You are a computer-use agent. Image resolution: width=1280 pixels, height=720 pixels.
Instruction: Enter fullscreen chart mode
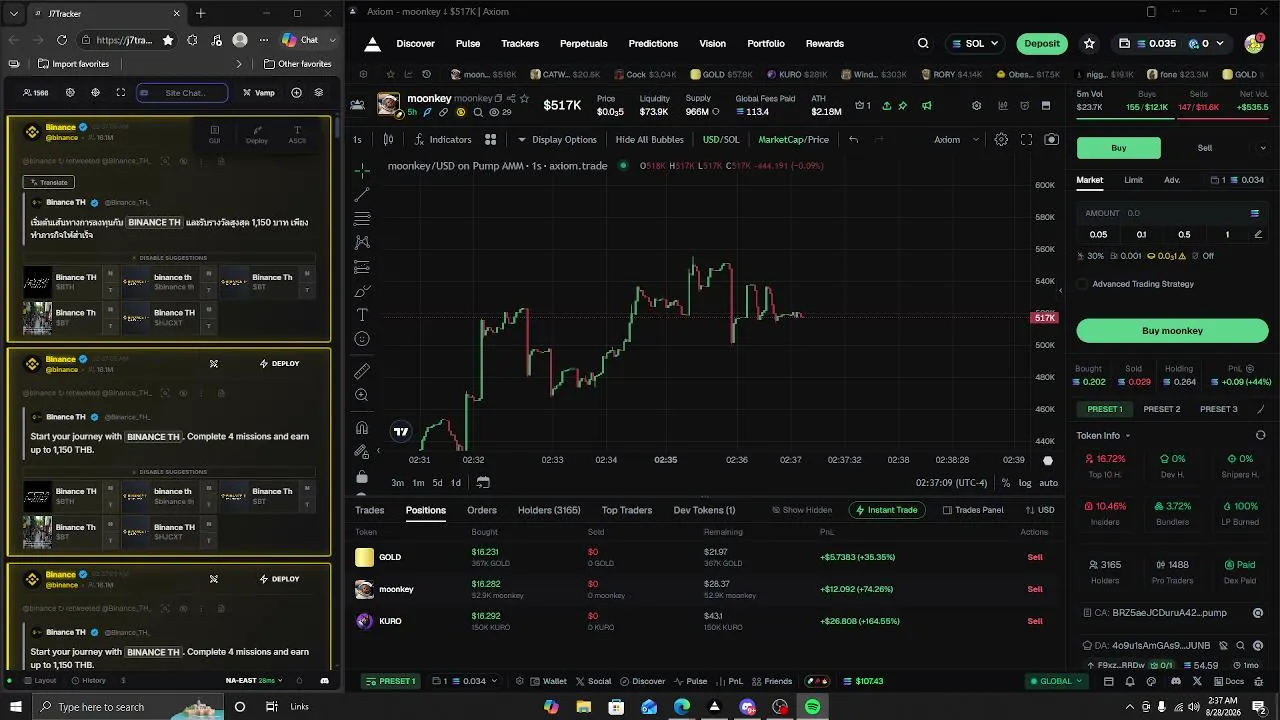pyautogui.click(x=1026, y=140)
